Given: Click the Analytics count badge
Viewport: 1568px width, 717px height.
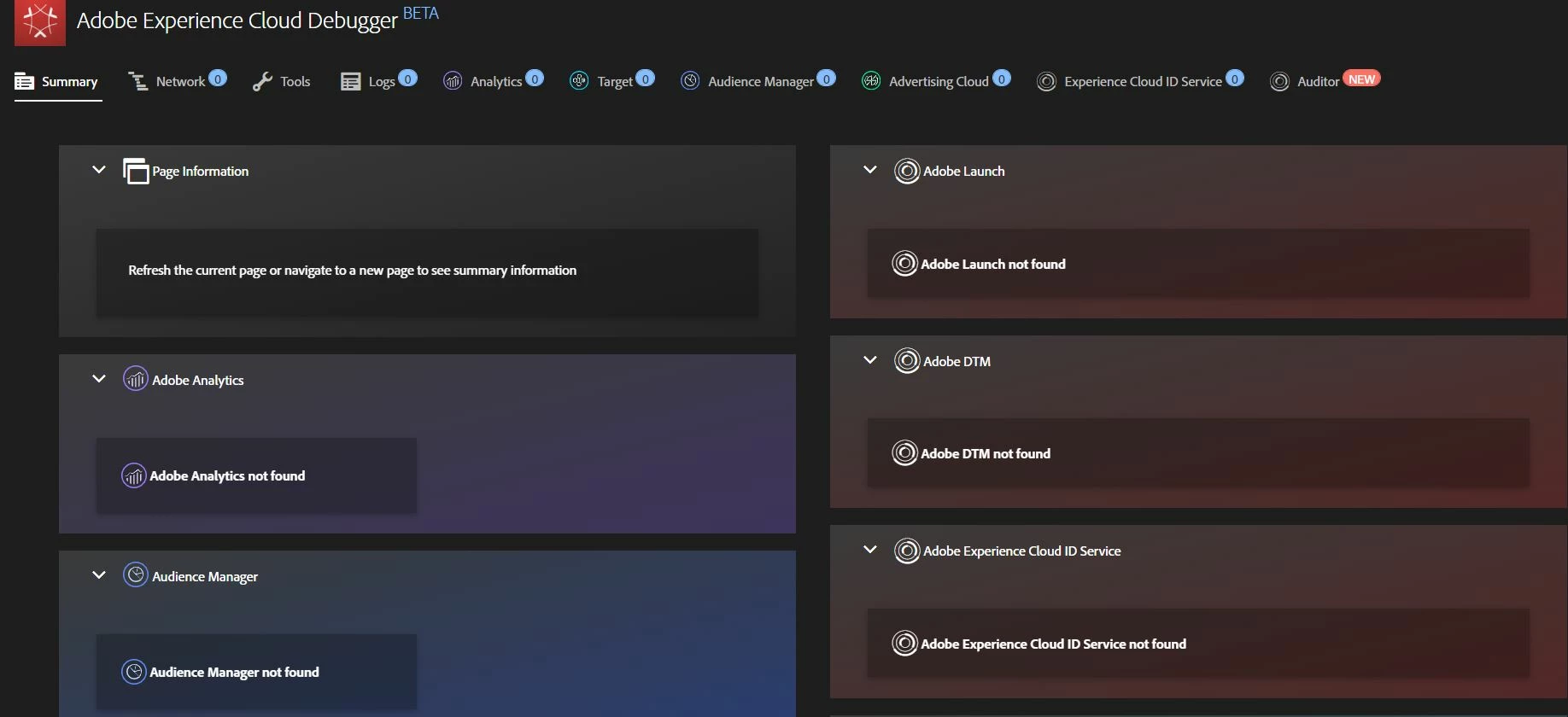Looking at the screenshot, I should pyautogui.click(x=535, y=79).
